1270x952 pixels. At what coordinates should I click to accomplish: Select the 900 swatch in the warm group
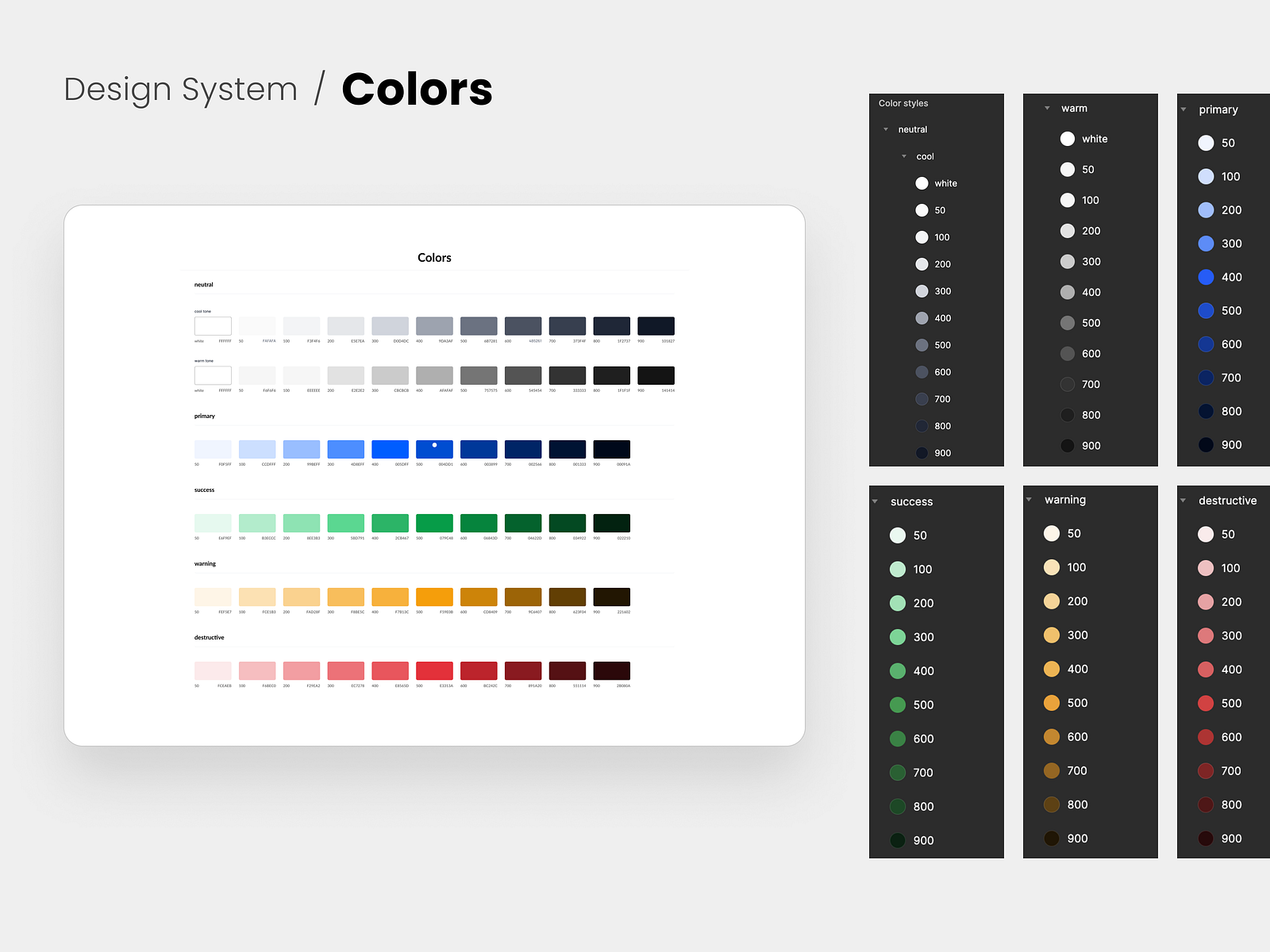[1068, 445]
